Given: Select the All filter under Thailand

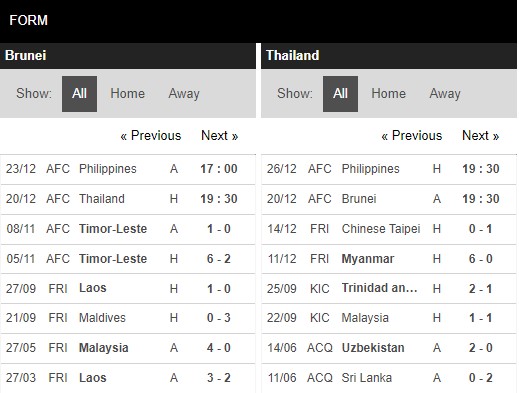Looking at the screenshot, I should [340, 94].
